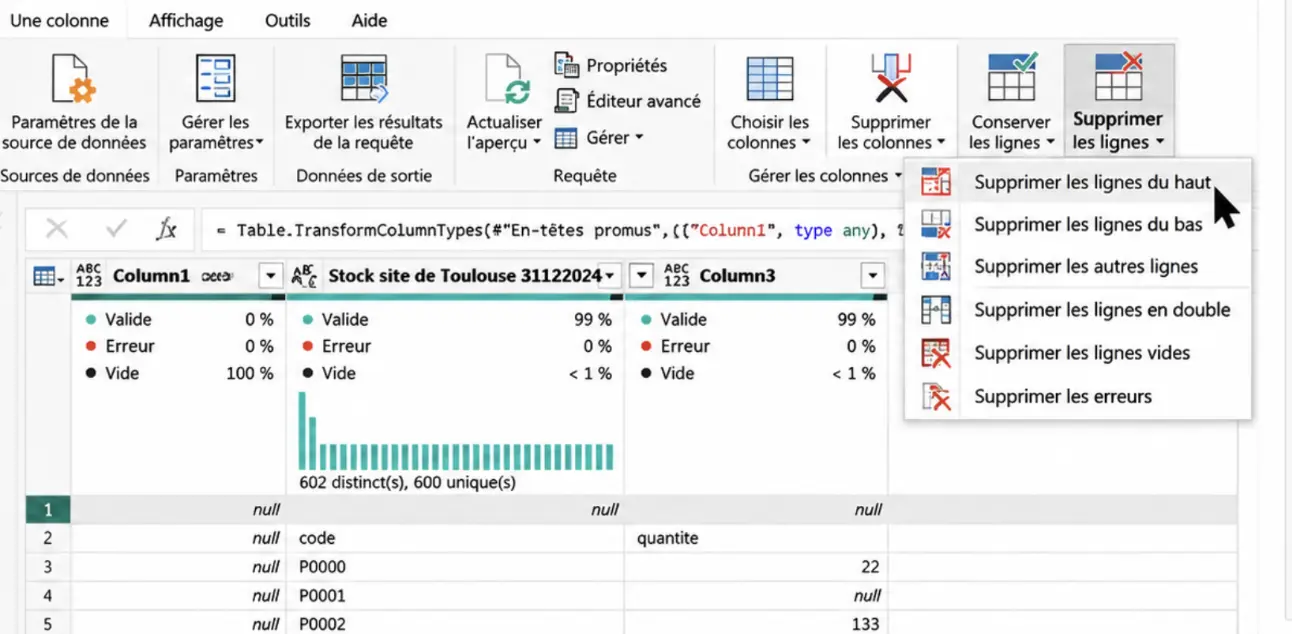The image size is (1292, 634).
Task: Click the cell P0002
Action: [x=455, y=624]
